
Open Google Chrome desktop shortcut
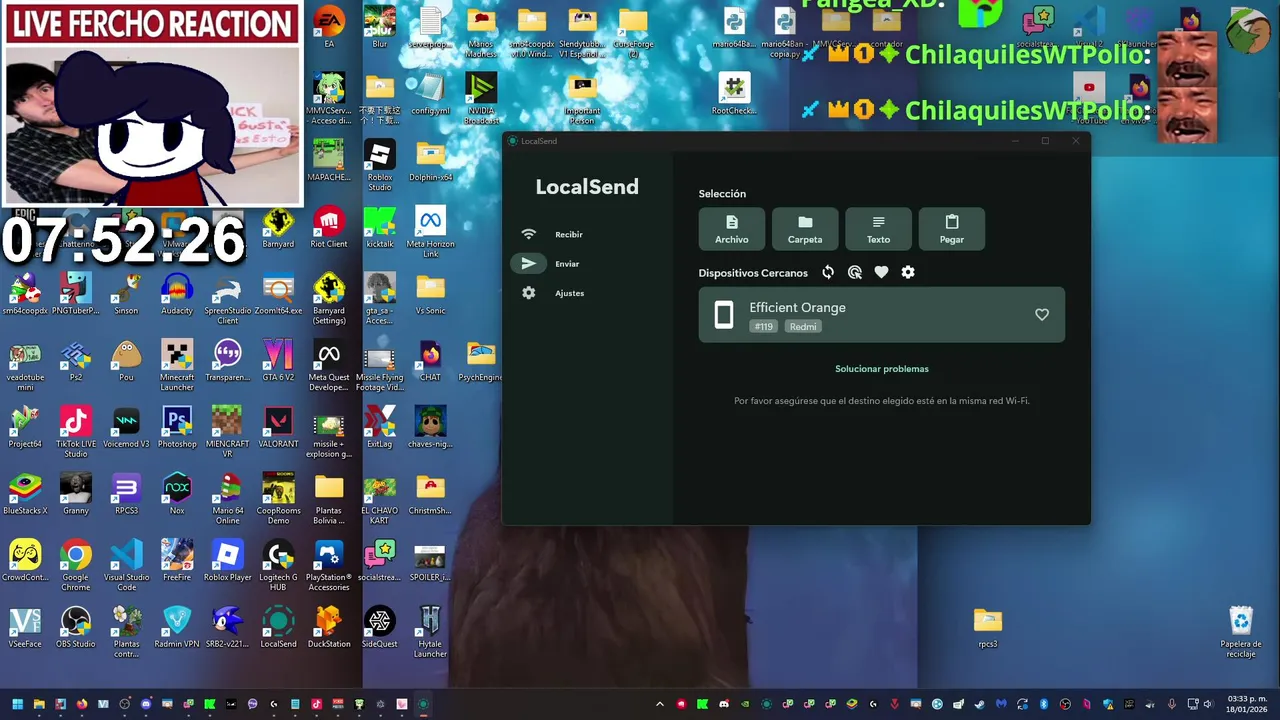coord(76,566)
